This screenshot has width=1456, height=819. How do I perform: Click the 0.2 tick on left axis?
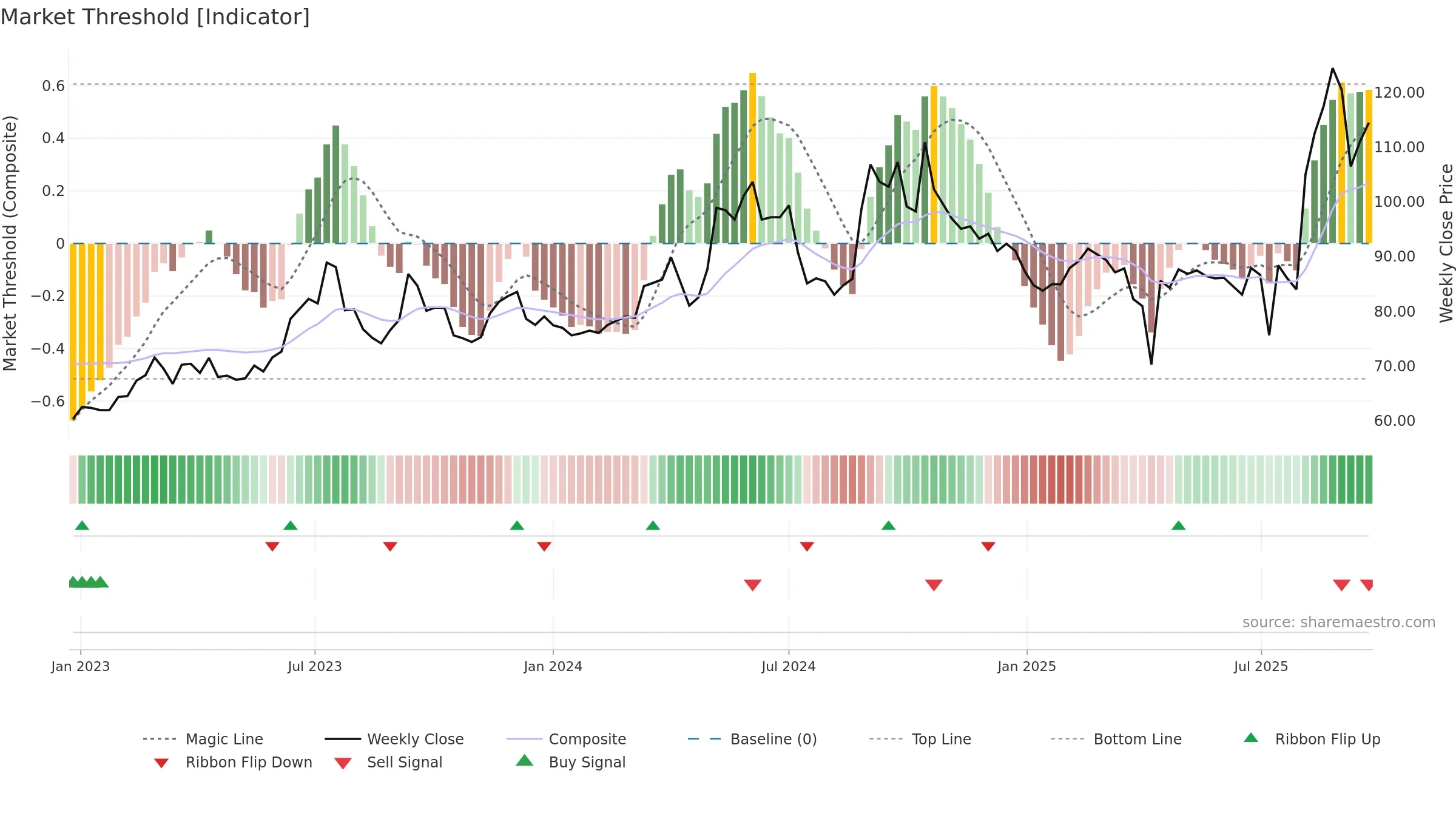(53, 190)
